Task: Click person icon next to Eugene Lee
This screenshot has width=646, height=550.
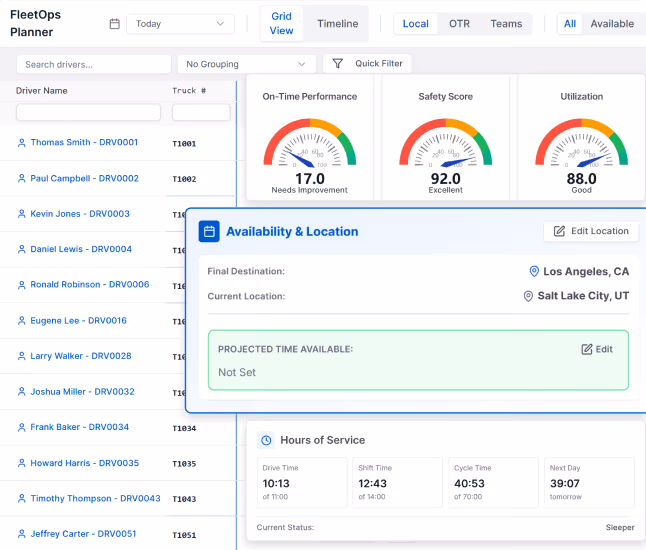Action: tap(21, 321)
